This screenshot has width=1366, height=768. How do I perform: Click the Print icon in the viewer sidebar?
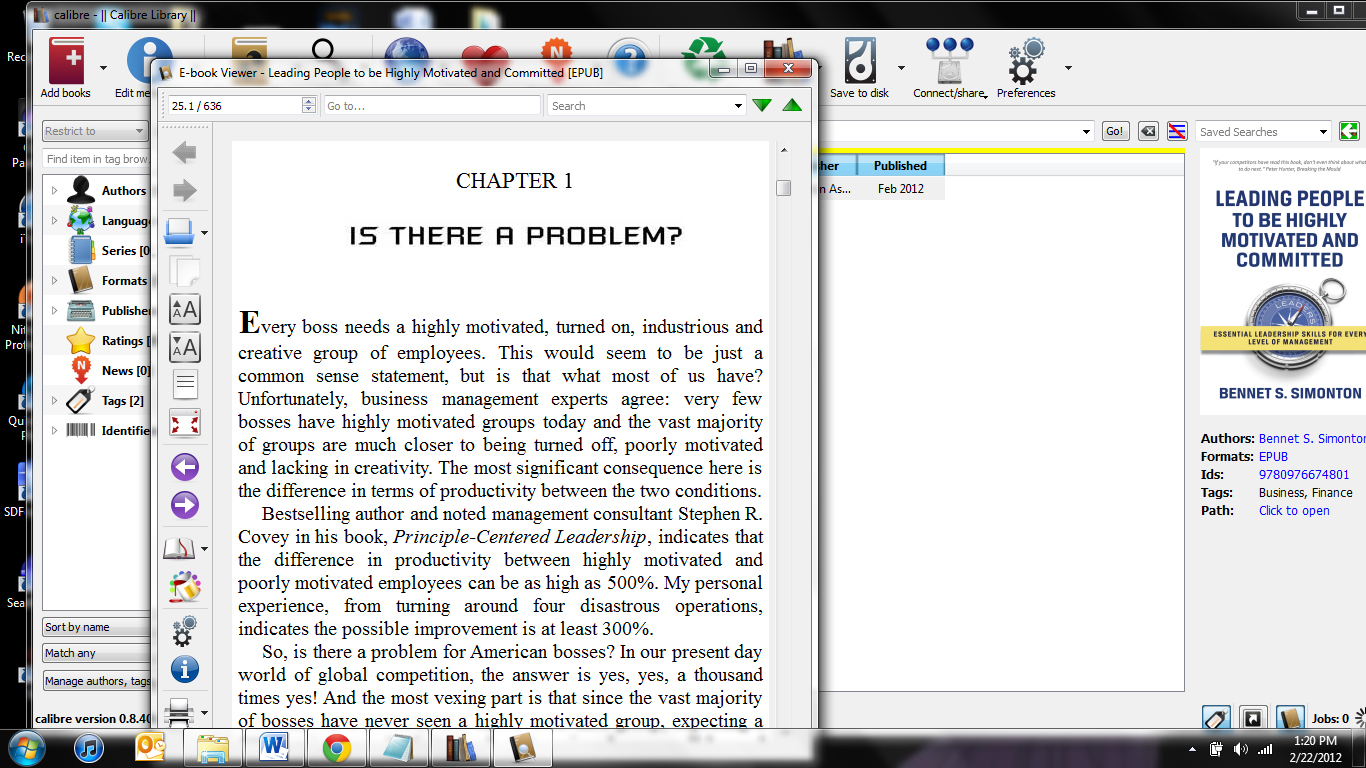coord(180,711)
